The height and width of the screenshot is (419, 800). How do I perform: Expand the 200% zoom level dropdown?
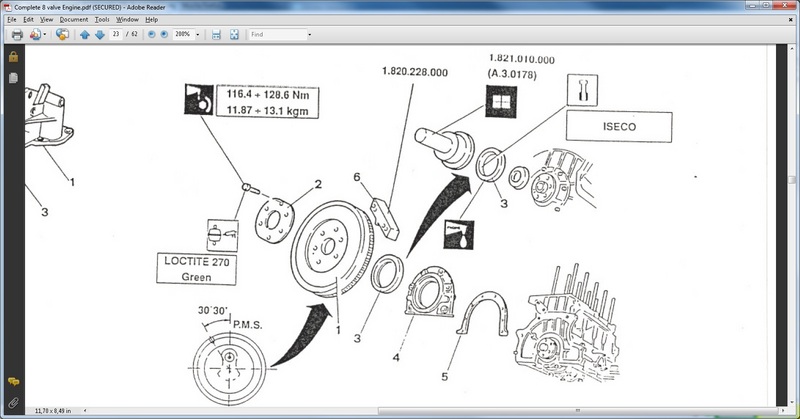click(199, 34)
